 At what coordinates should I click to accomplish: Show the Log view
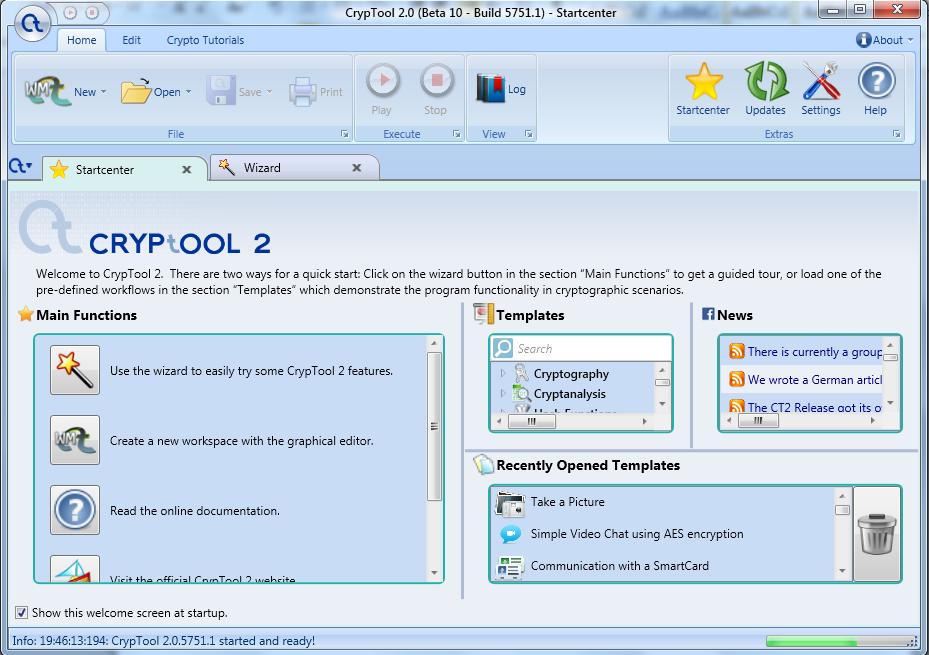pos(501,89)
